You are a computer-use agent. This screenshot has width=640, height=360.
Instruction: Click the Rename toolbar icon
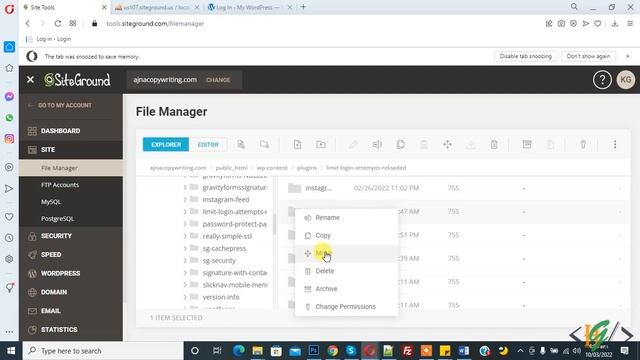377,144
